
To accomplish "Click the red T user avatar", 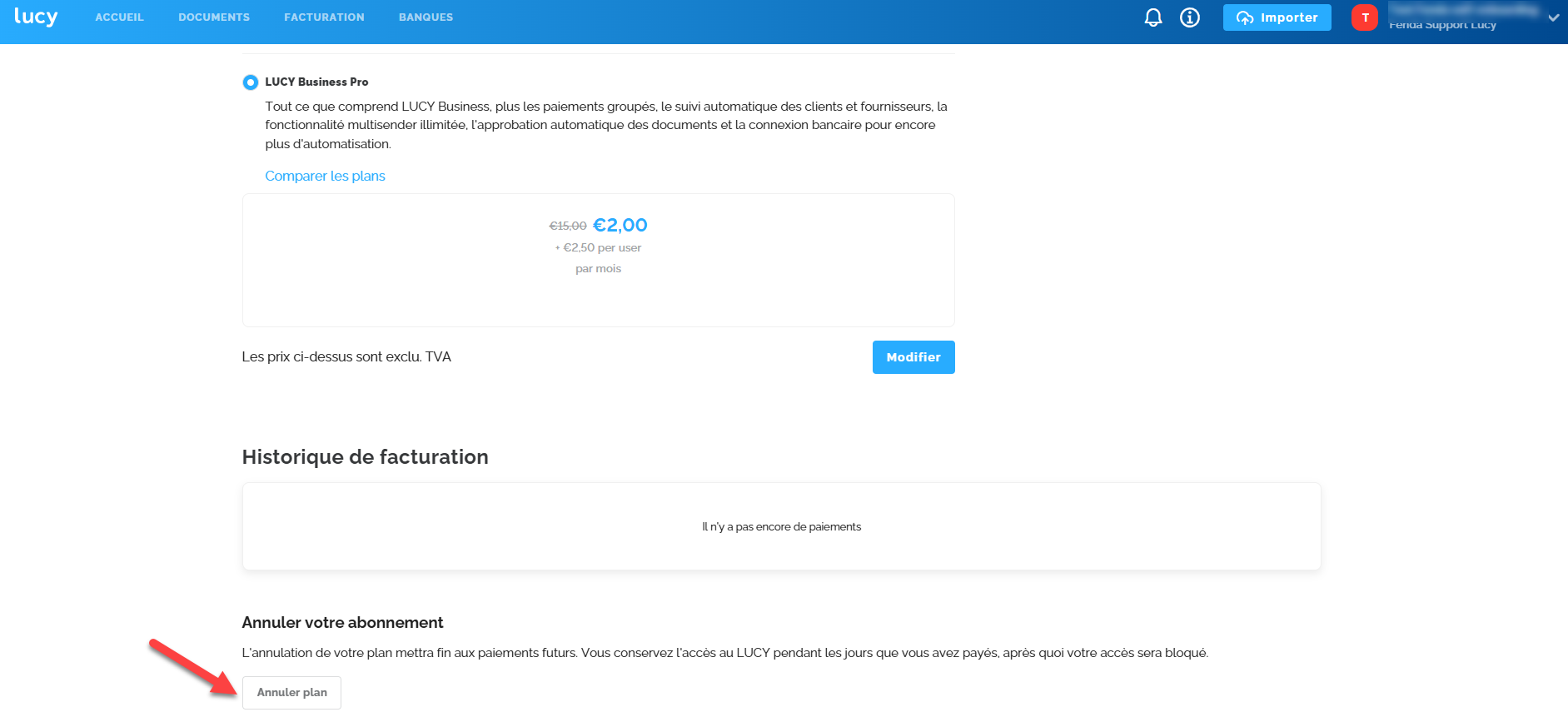I will pyautogui.click(x=1365, y=17).
